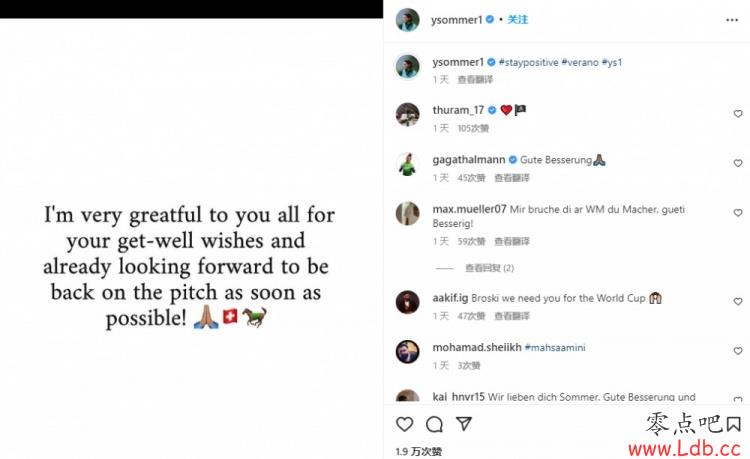Viewport: 750px width, 459px height.
Task: Open the three-dot more options menu
Action: coord(732,20)
